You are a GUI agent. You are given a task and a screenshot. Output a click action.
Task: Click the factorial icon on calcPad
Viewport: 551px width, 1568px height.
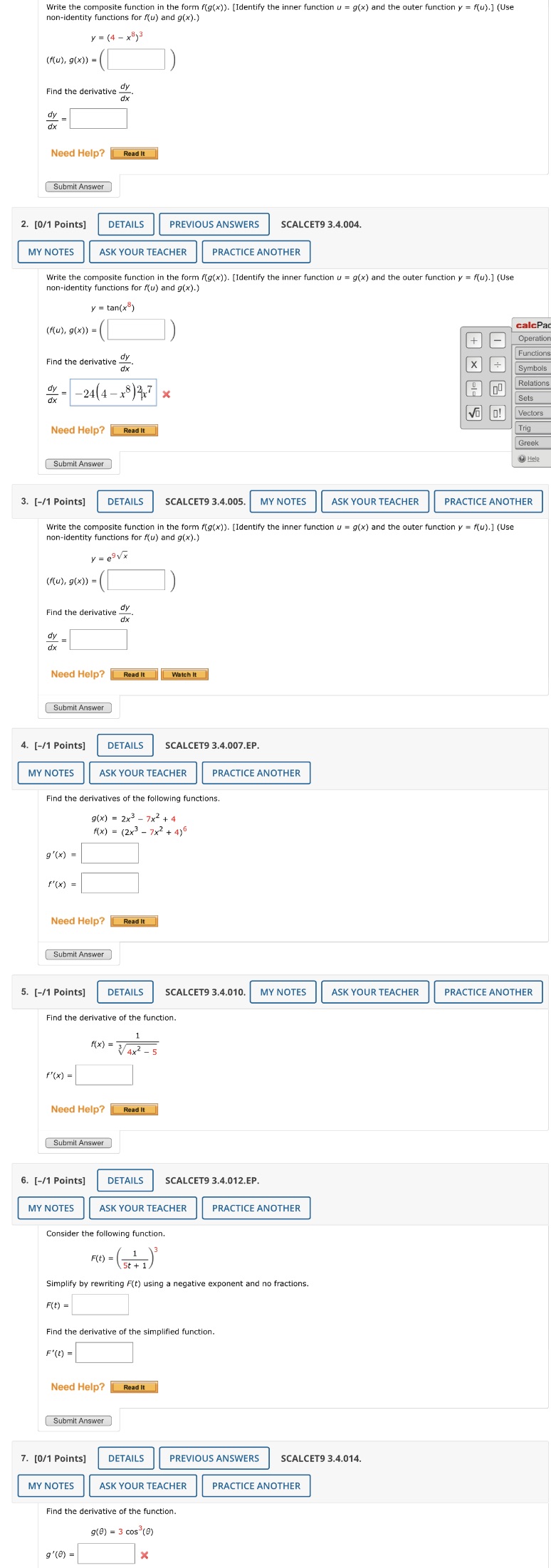[497, 411]
